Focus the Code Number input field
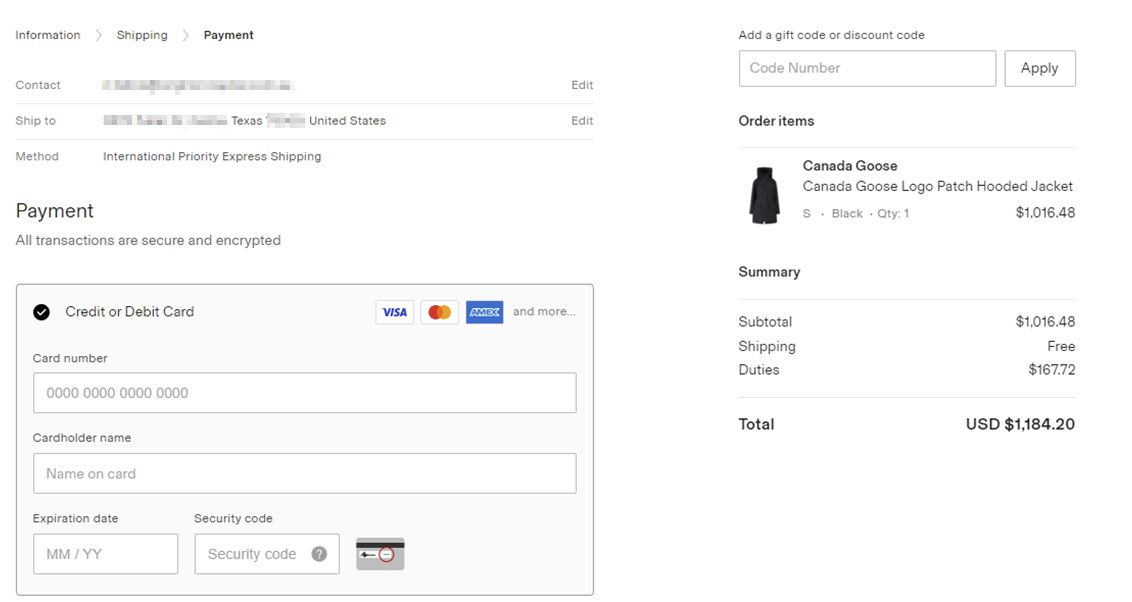 tap(867, 69)
